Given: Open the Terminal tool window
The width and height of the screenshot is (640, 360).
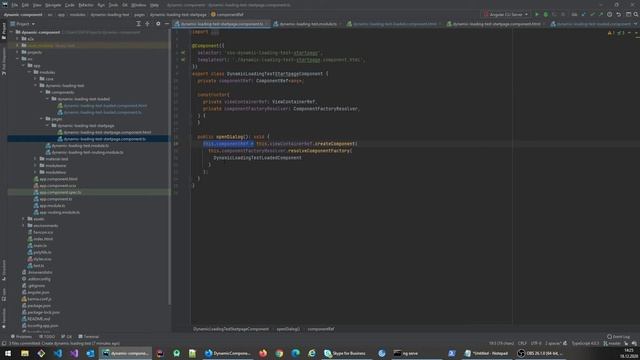Looking at the screenshot, I should [89, 337].
